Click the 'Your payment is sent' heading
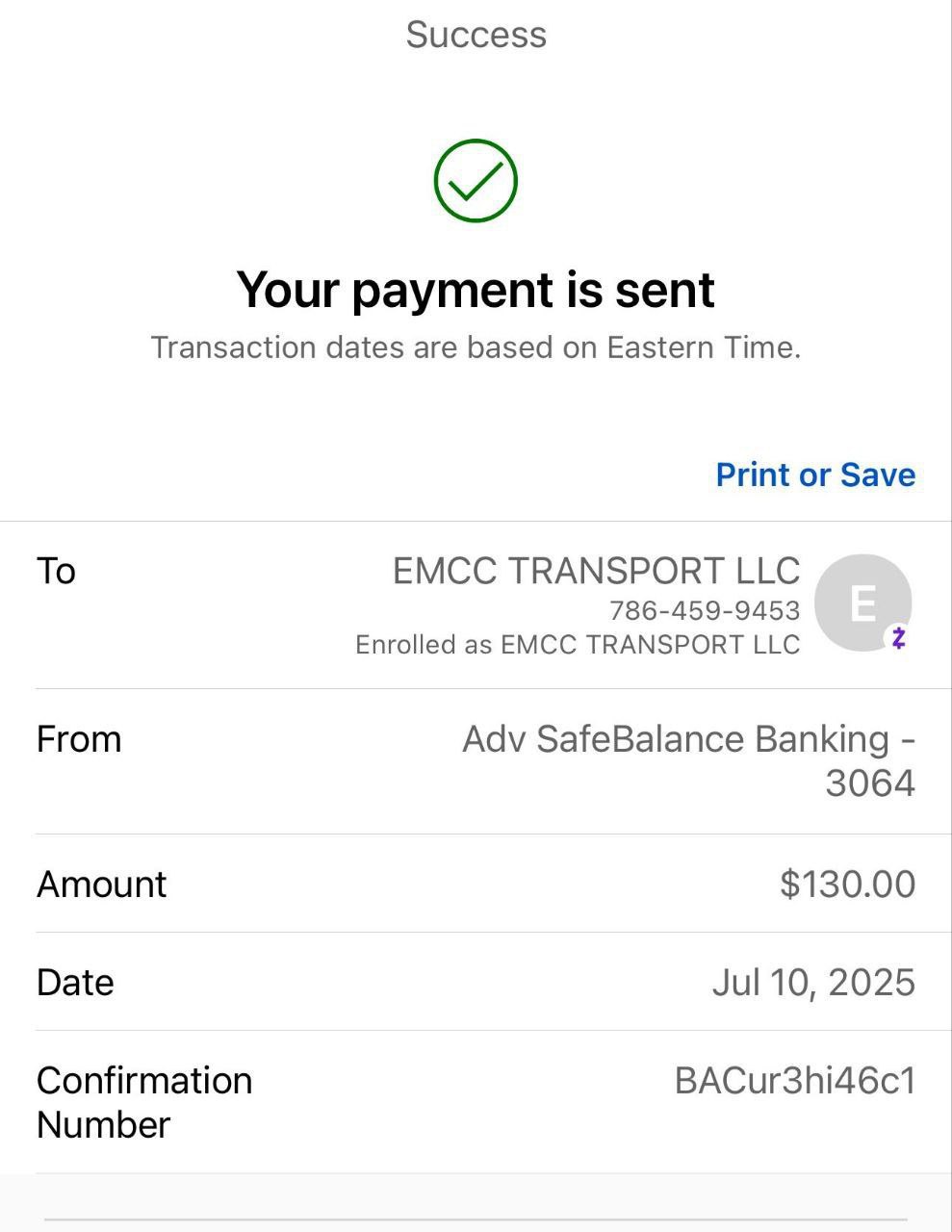Screen dimensions: 952x1232 click(x=476, y=290)
